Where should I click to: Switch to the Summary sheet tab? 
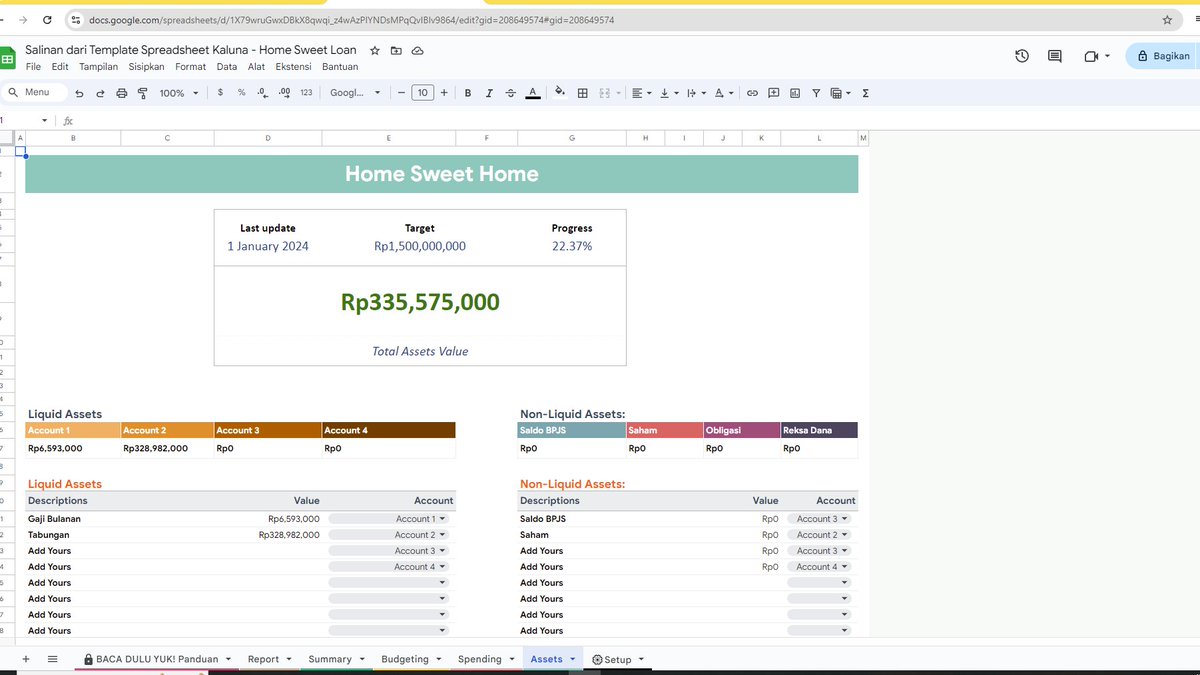(335, 659)
